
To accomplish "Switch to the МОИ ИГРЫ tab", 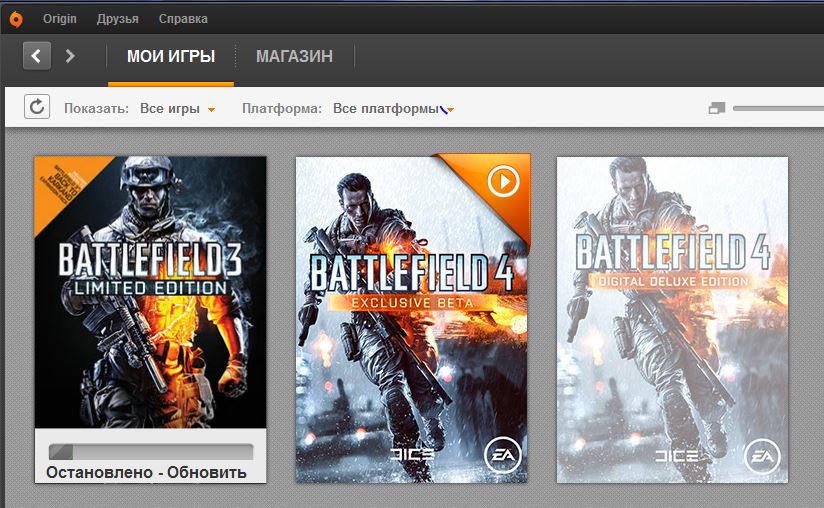I will (x=171, y=56).
